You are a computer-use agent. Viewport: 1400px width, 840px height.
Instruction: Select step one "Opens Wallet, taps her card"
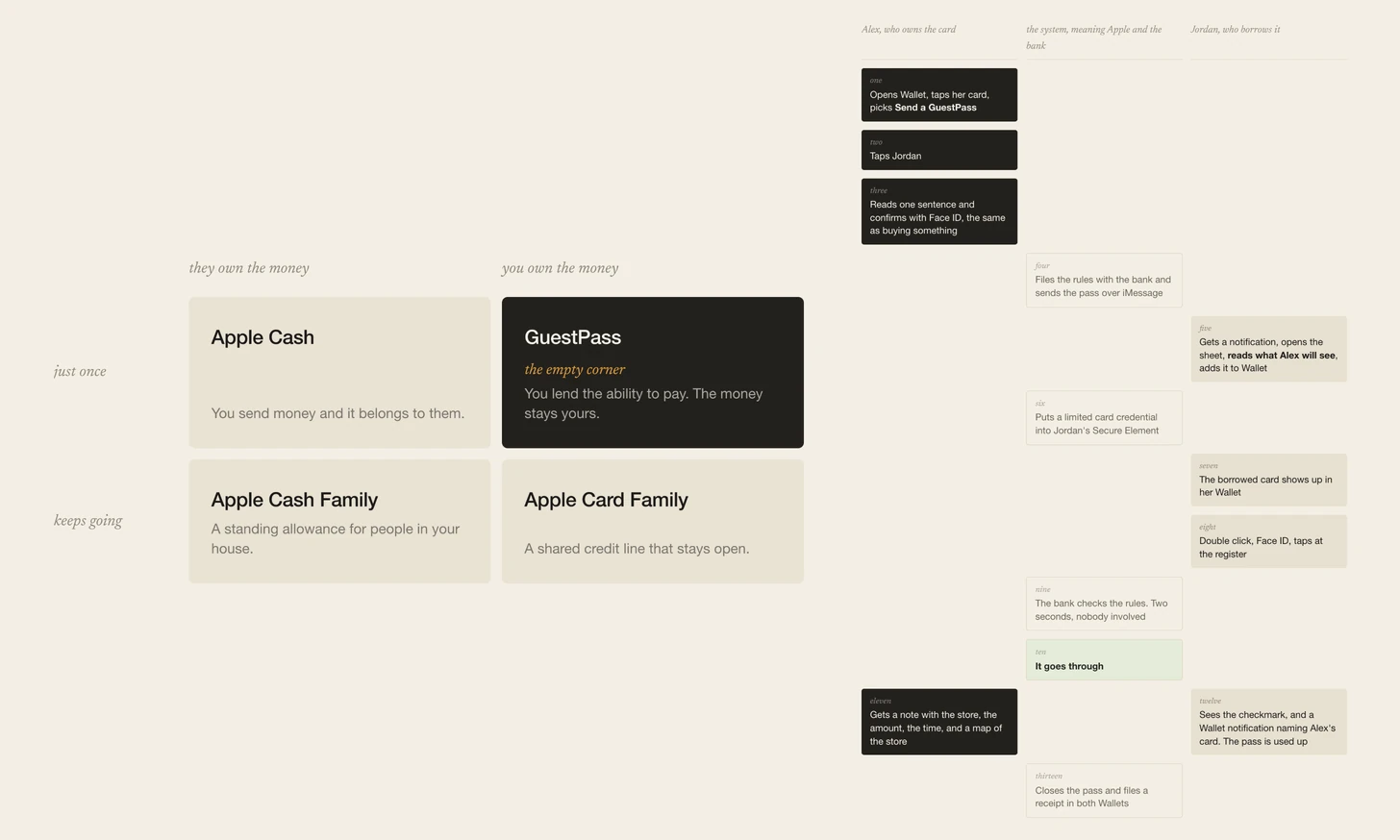(x=939, y=95)
